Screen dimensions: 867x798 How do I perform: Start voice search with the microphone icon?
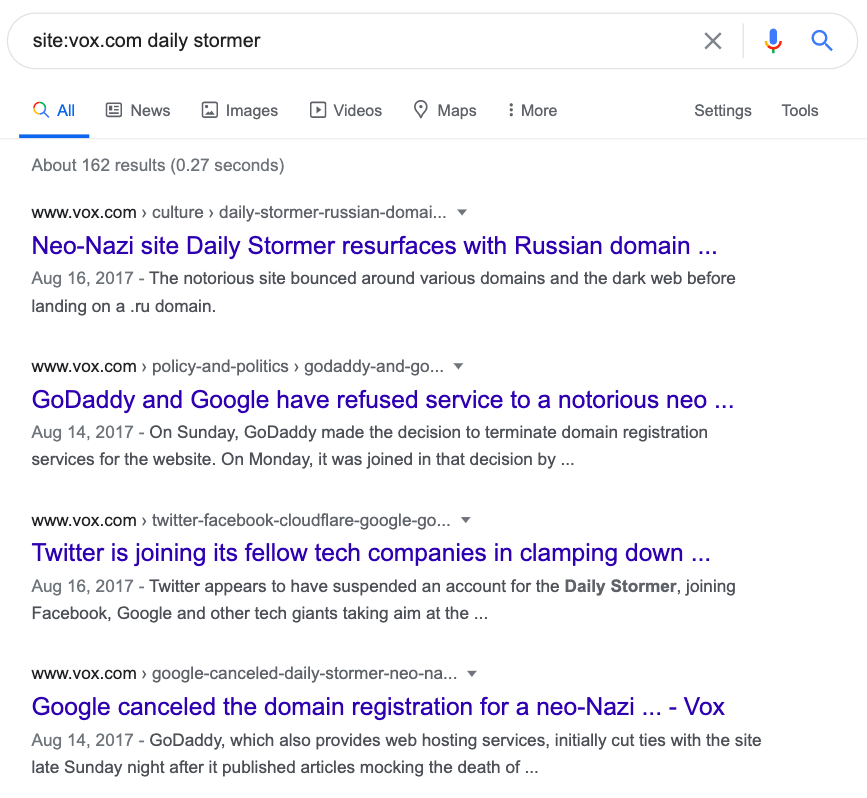point(772,41)
